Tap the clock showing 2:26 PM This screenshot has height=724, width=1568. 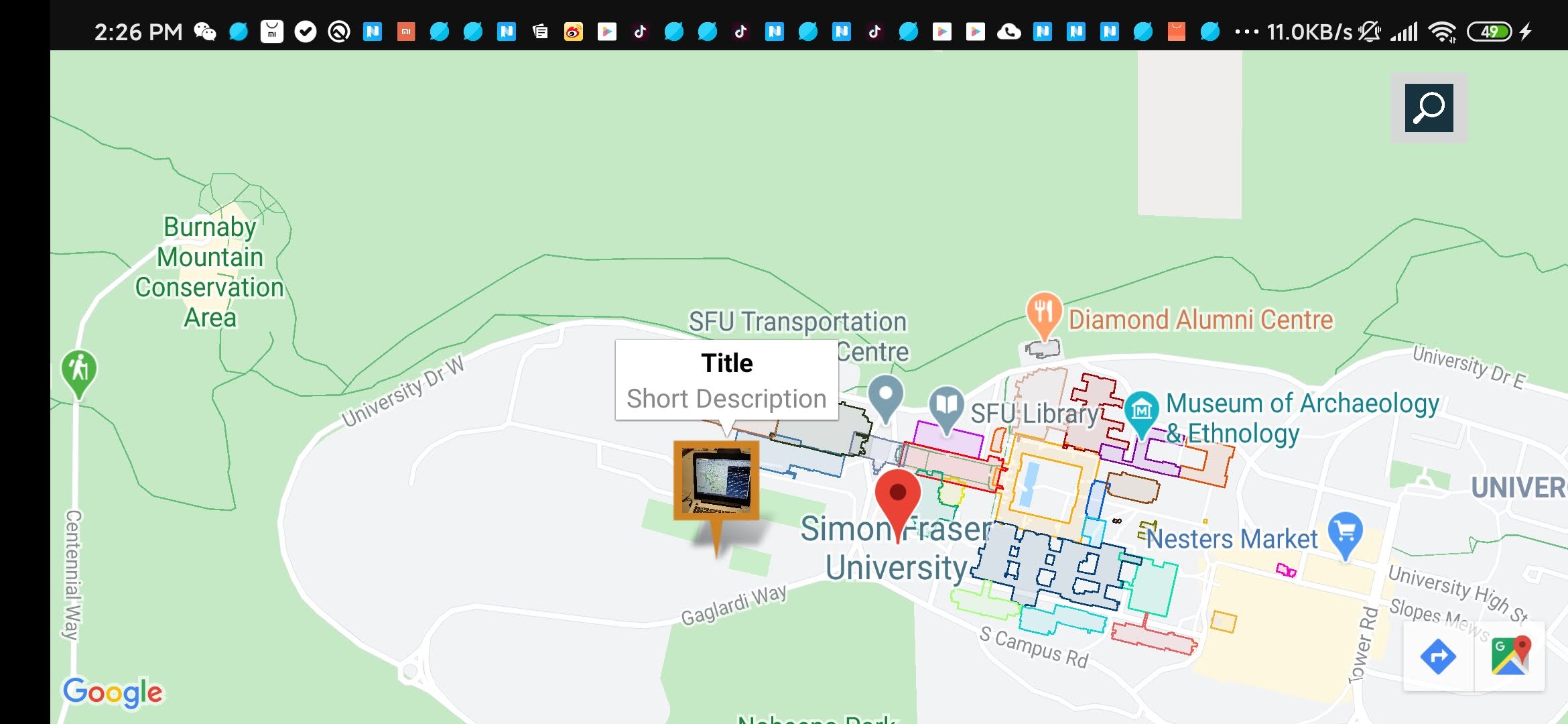(137, 31)
